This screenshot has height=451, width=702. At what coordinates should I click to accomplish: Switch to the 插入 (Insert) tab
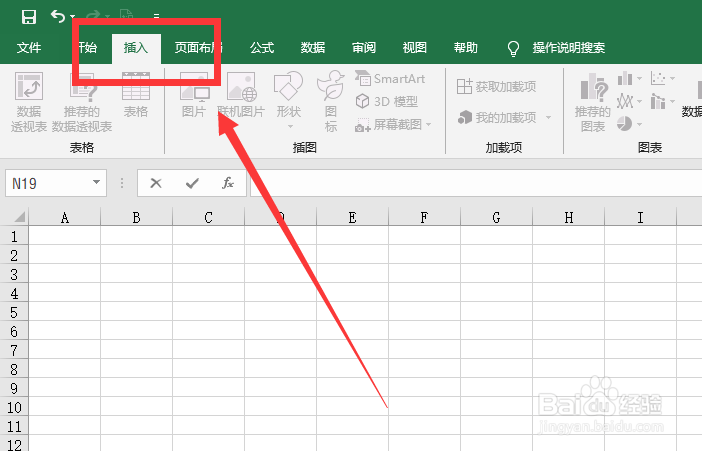(136, 47)
